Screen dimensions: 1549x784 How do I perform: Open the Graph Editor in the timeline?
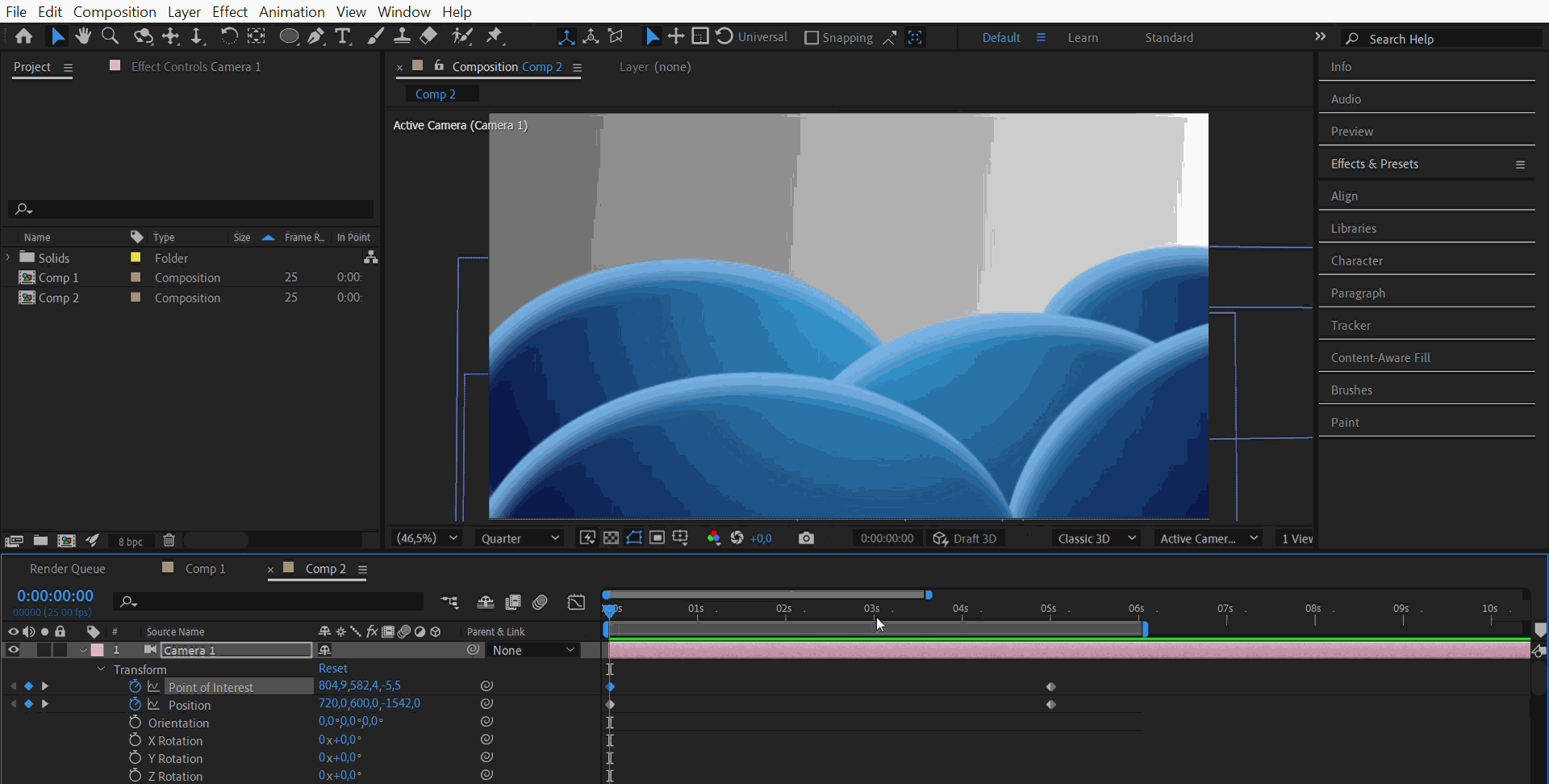(x=576, y=602)
